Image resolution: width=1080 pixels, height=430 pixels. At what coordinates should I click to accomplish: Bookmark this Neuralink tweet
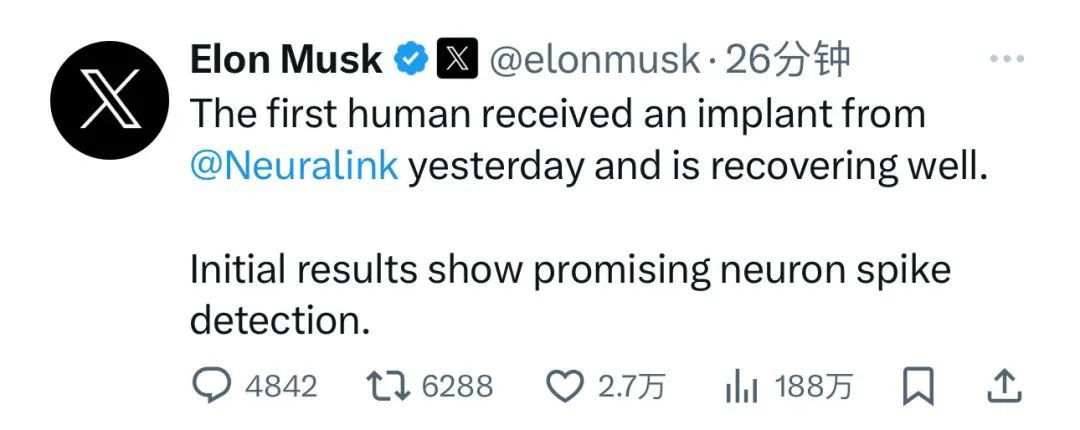pos(917,386)
